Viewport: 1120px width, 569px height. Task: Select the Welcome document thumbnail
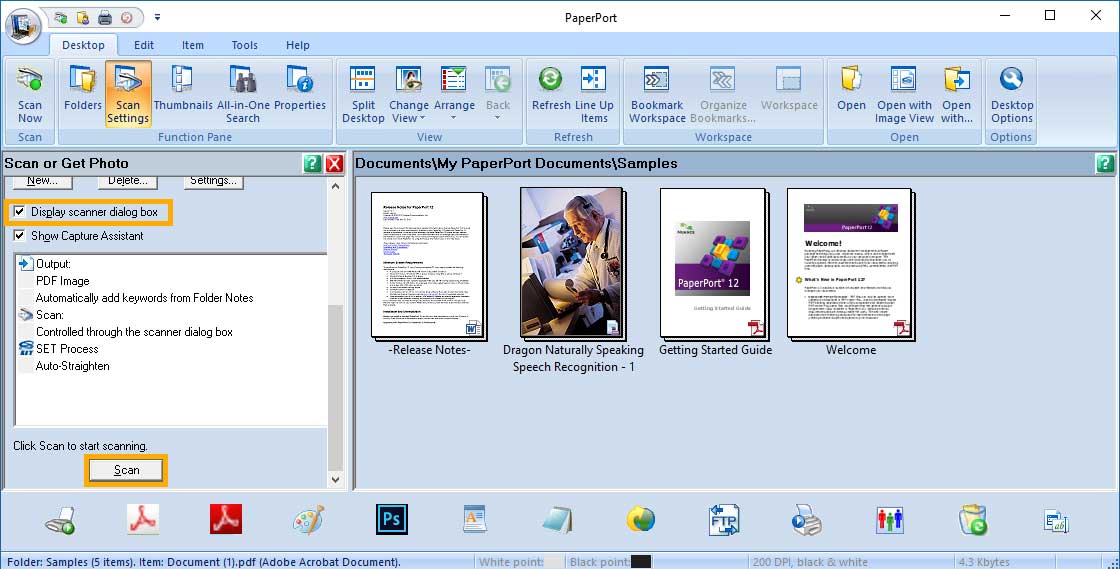851,264
